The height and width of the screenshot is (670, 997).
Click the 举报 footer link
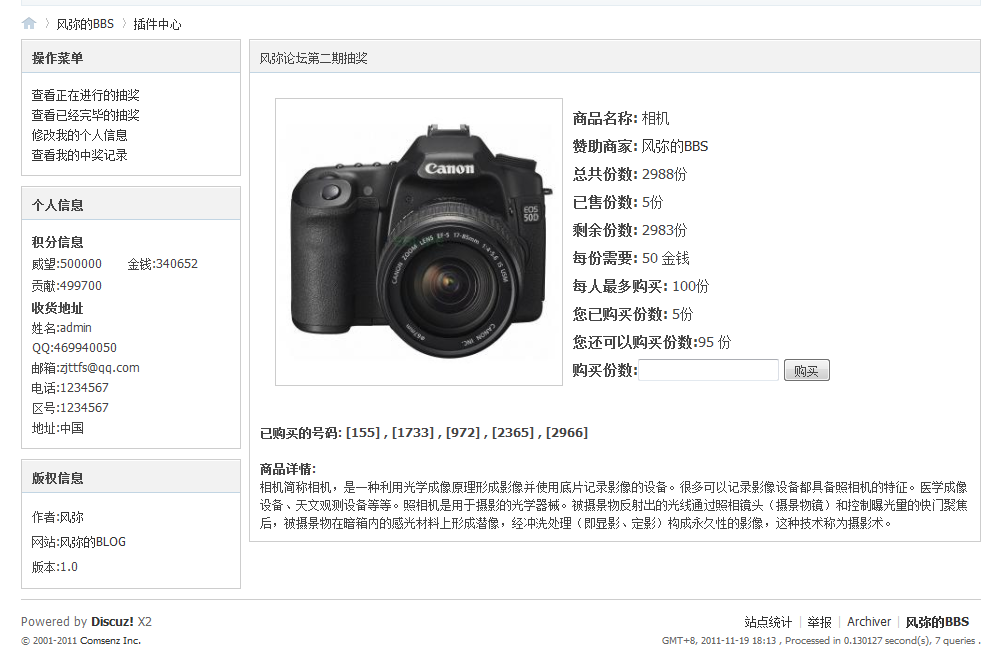tap(820, 622)
